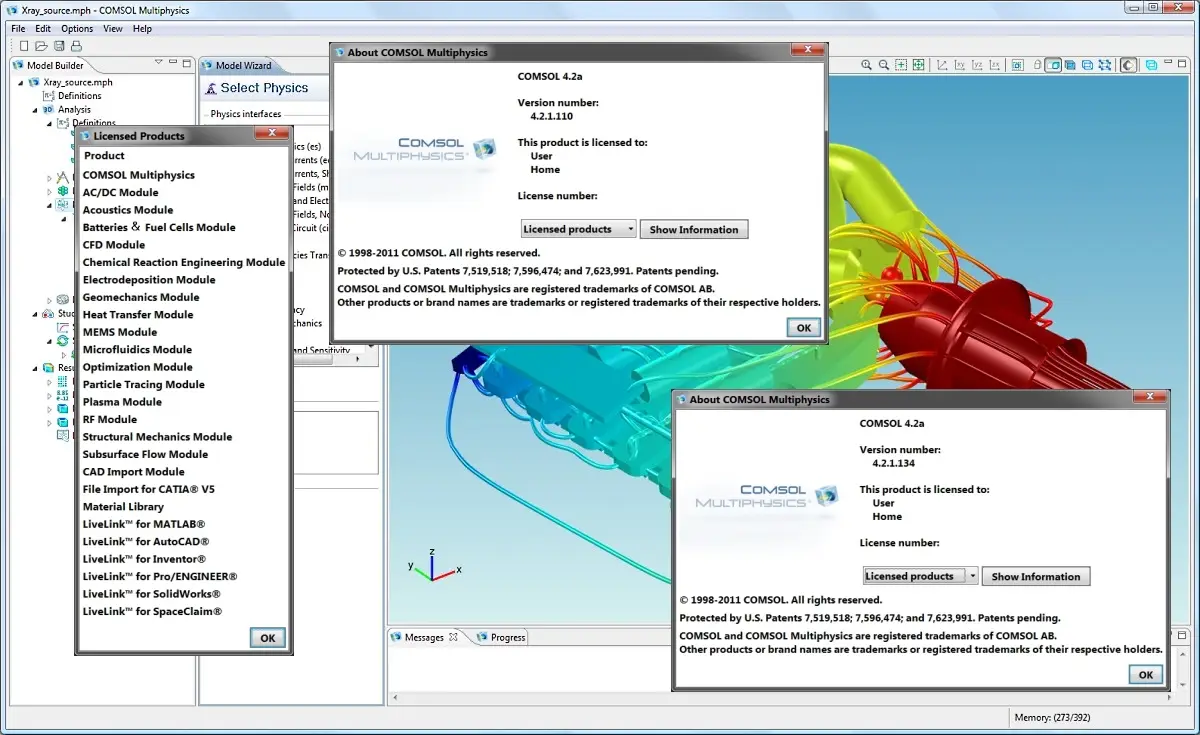
Task: Open the Model Builder view menu triangle
Action: point(158,64)
